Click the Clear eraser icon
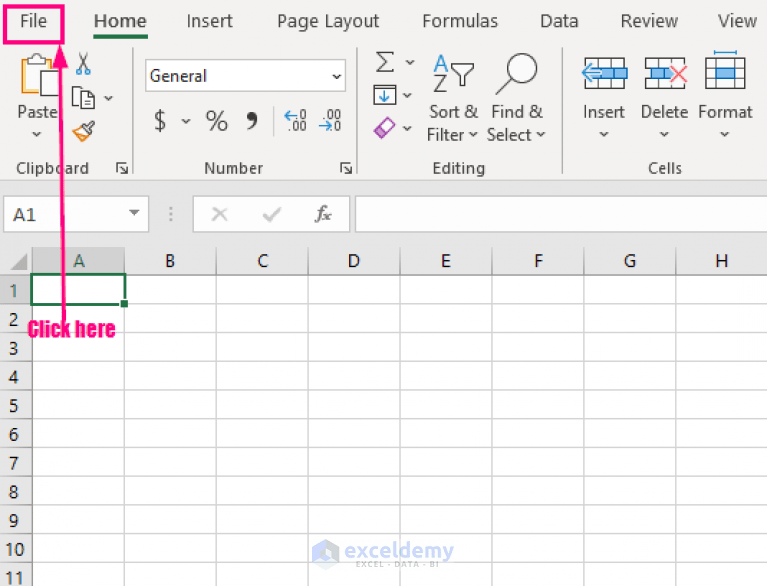The image size is (767, 586). click(384, 128)
